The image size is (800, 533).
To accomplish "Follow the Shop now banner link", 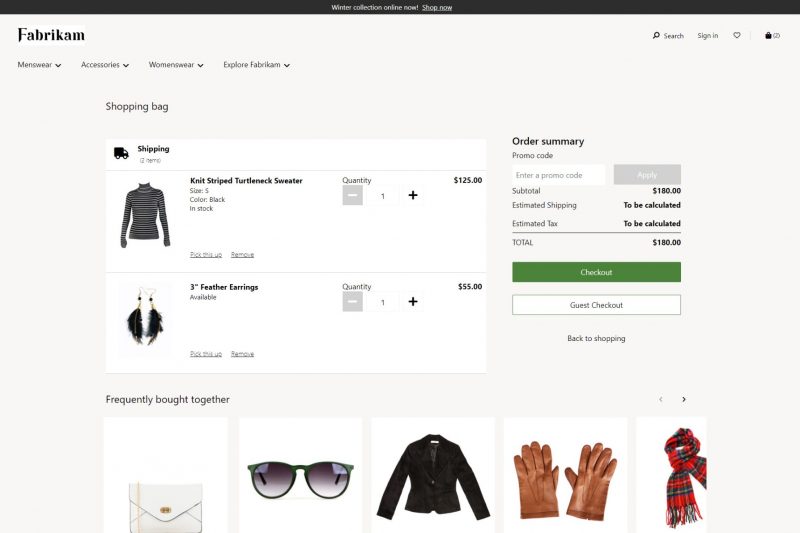I will 437,7.
